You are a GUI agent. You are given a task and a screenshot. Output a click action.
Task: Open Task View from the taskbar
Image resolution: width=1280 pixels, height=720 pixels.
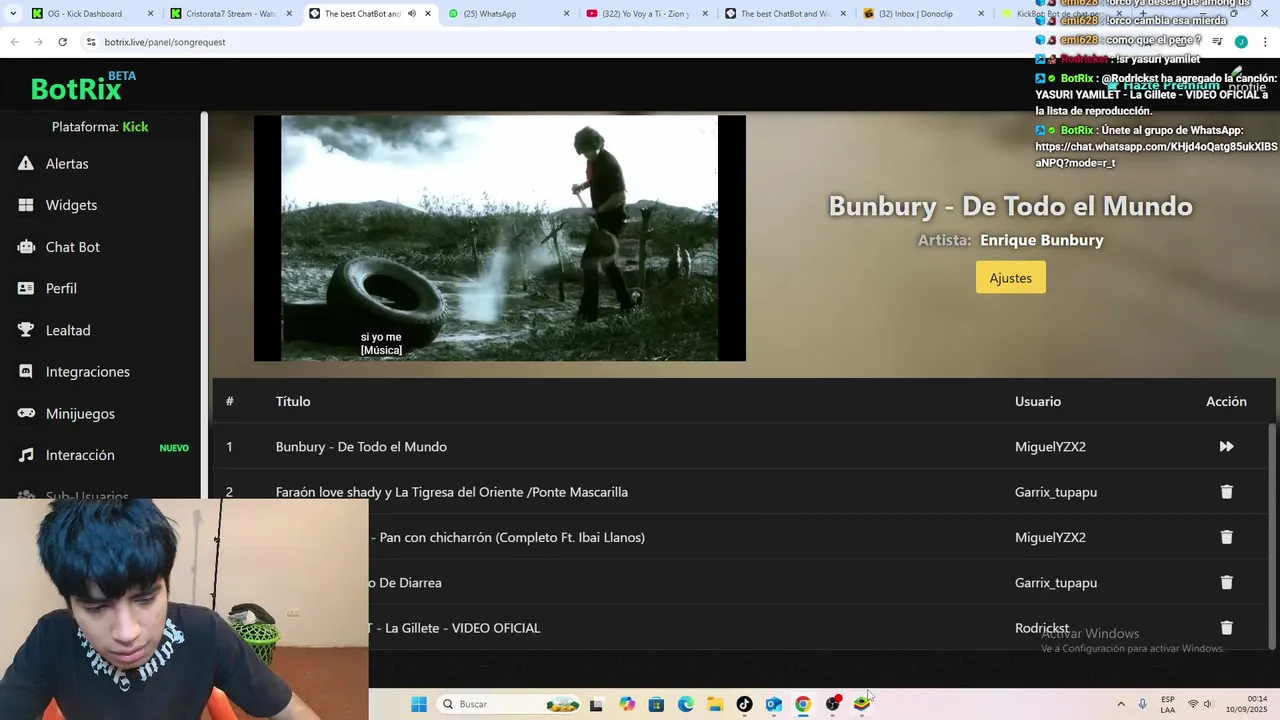pyautogui.click(x=596, y=704)
